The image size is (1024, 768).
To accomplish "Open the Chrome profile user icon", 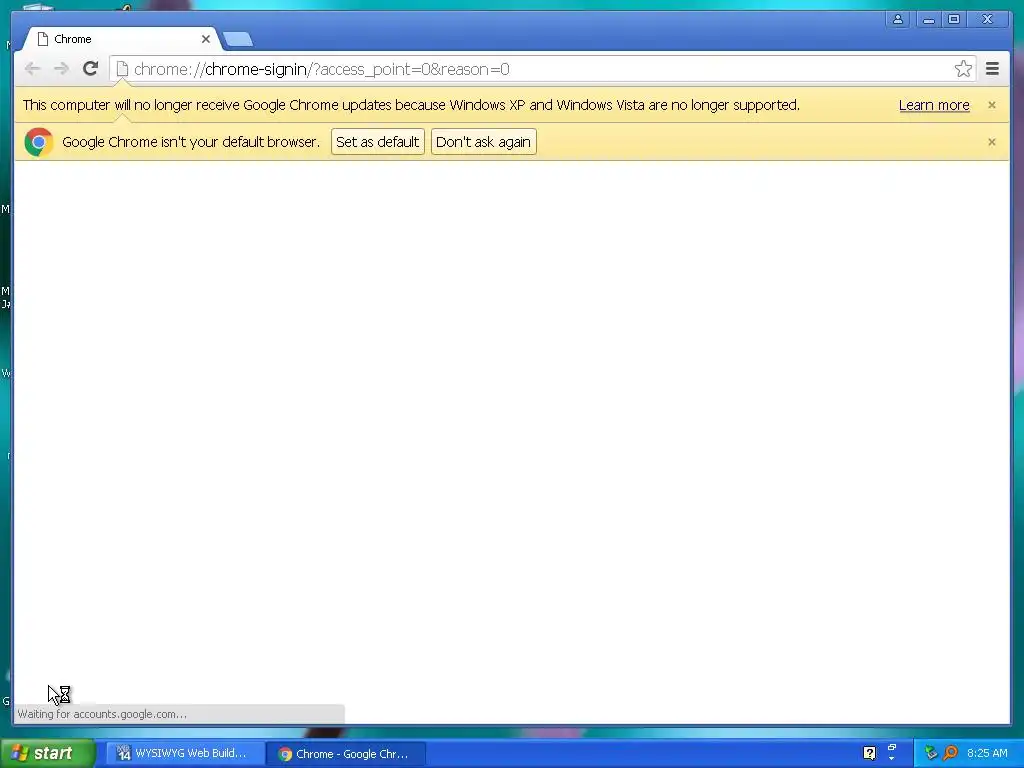I will [x=898, y=19].
